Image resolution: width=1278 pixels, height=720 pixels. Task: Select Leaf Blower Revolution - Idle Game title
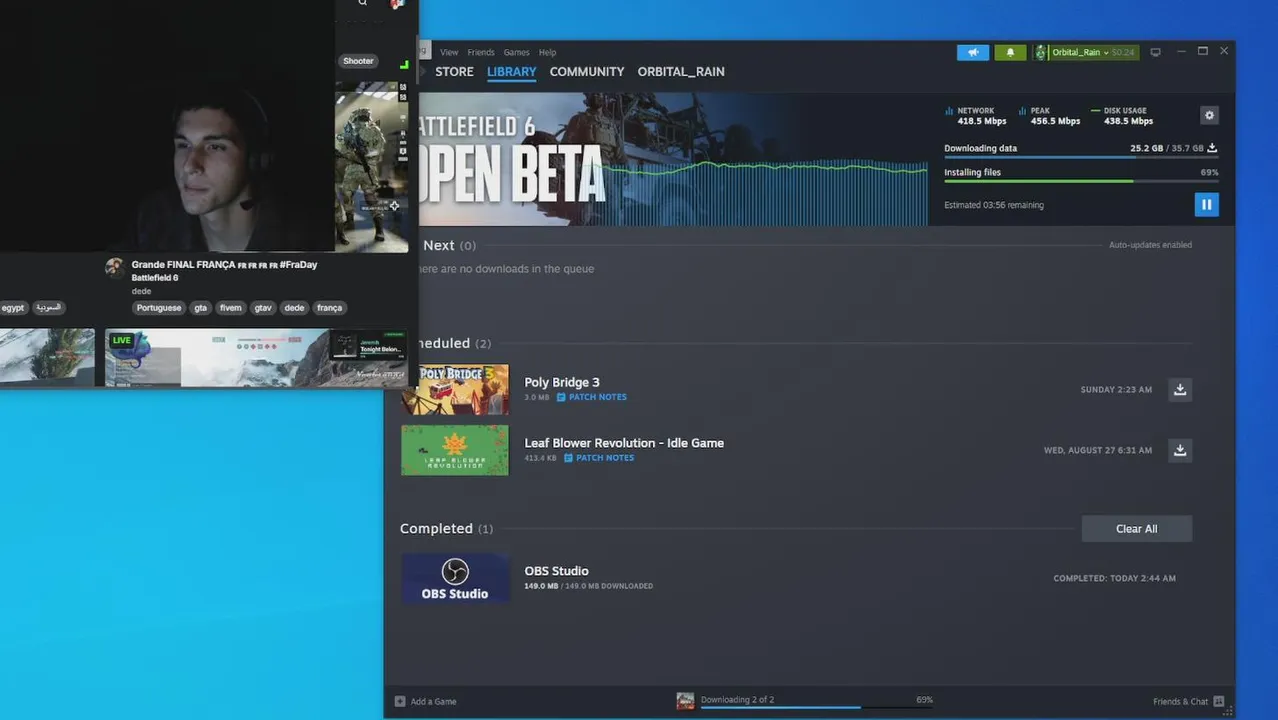coord(624,443)
